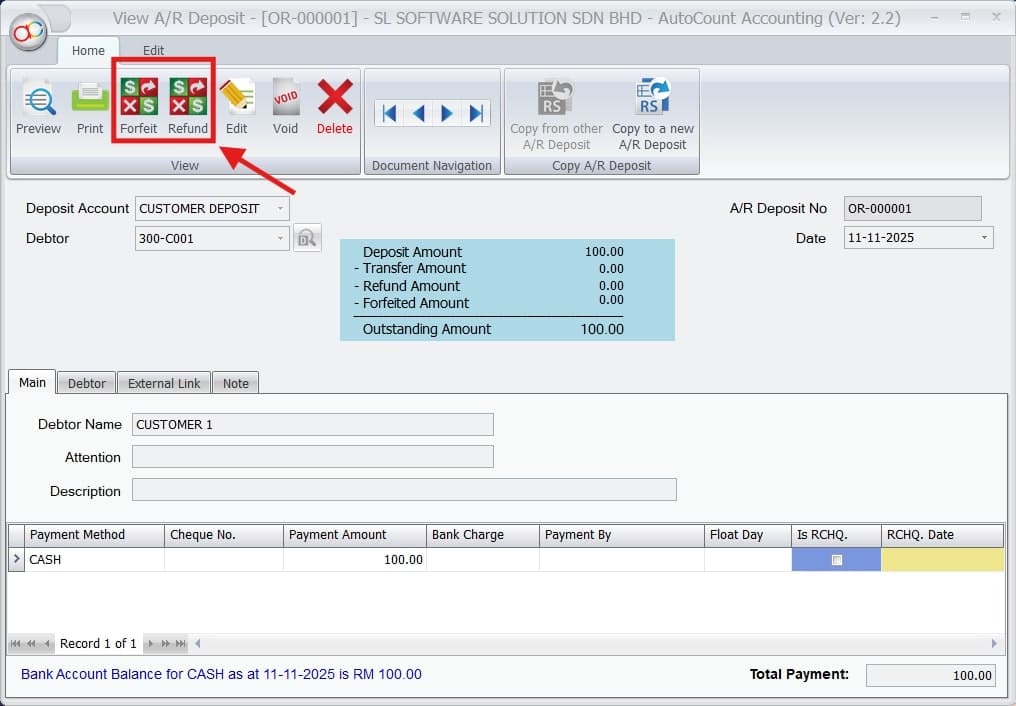The height and width of the screenshot is (706, 1016).
Task: Expand the Deposit Account dropdown
Action: point(280,209)
